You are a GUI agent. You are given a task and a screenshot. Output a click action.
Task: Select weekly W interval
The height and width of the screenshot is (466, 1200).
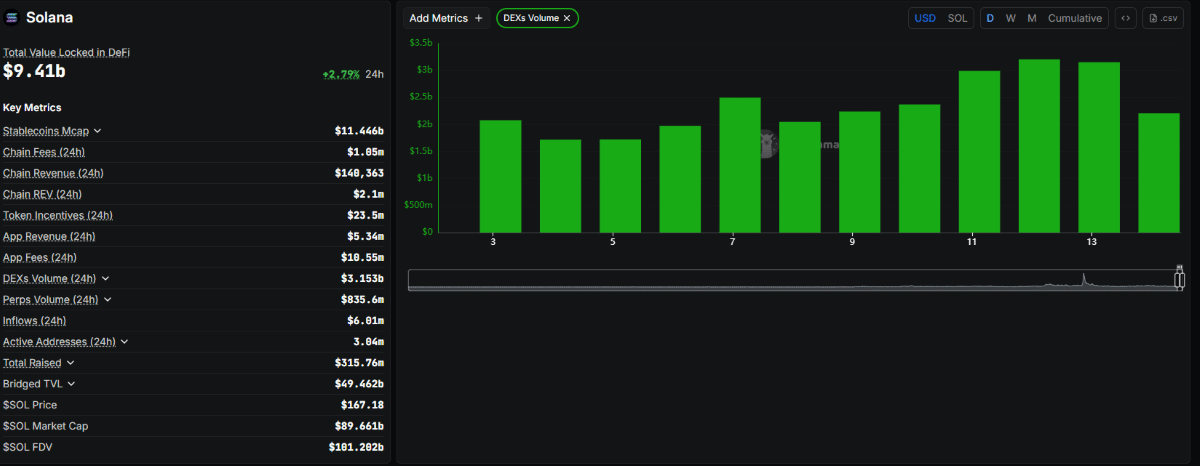1011,18
